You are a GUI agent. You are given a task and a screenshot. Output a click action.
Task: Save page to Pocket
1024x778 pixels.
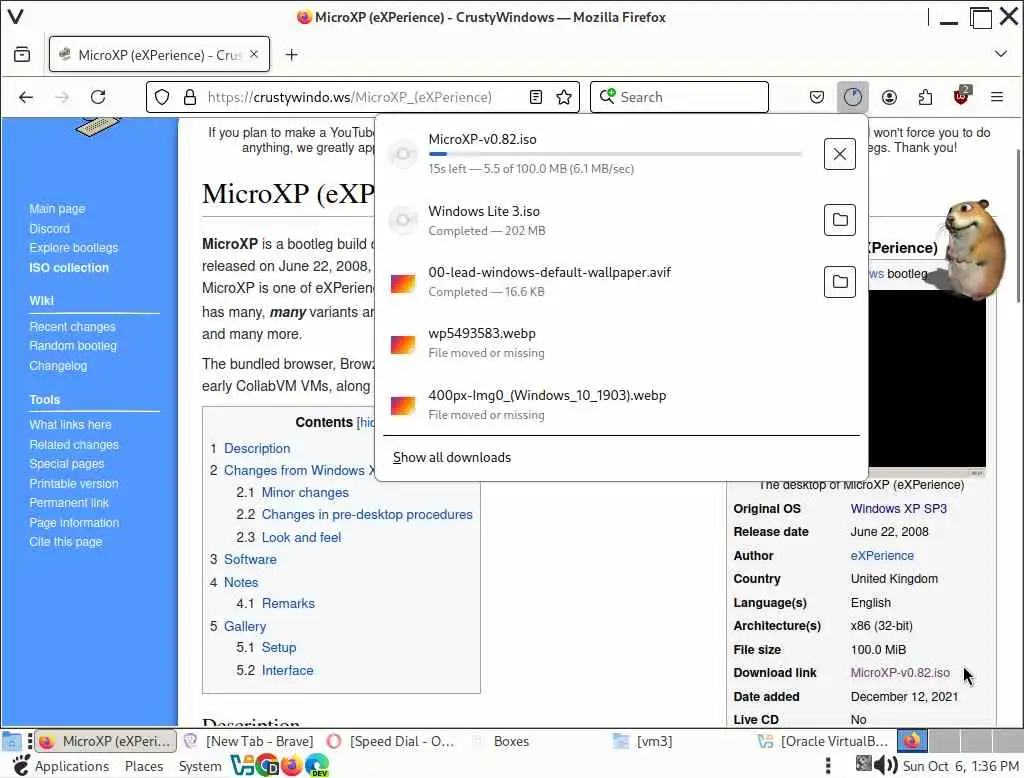(816, 97)
